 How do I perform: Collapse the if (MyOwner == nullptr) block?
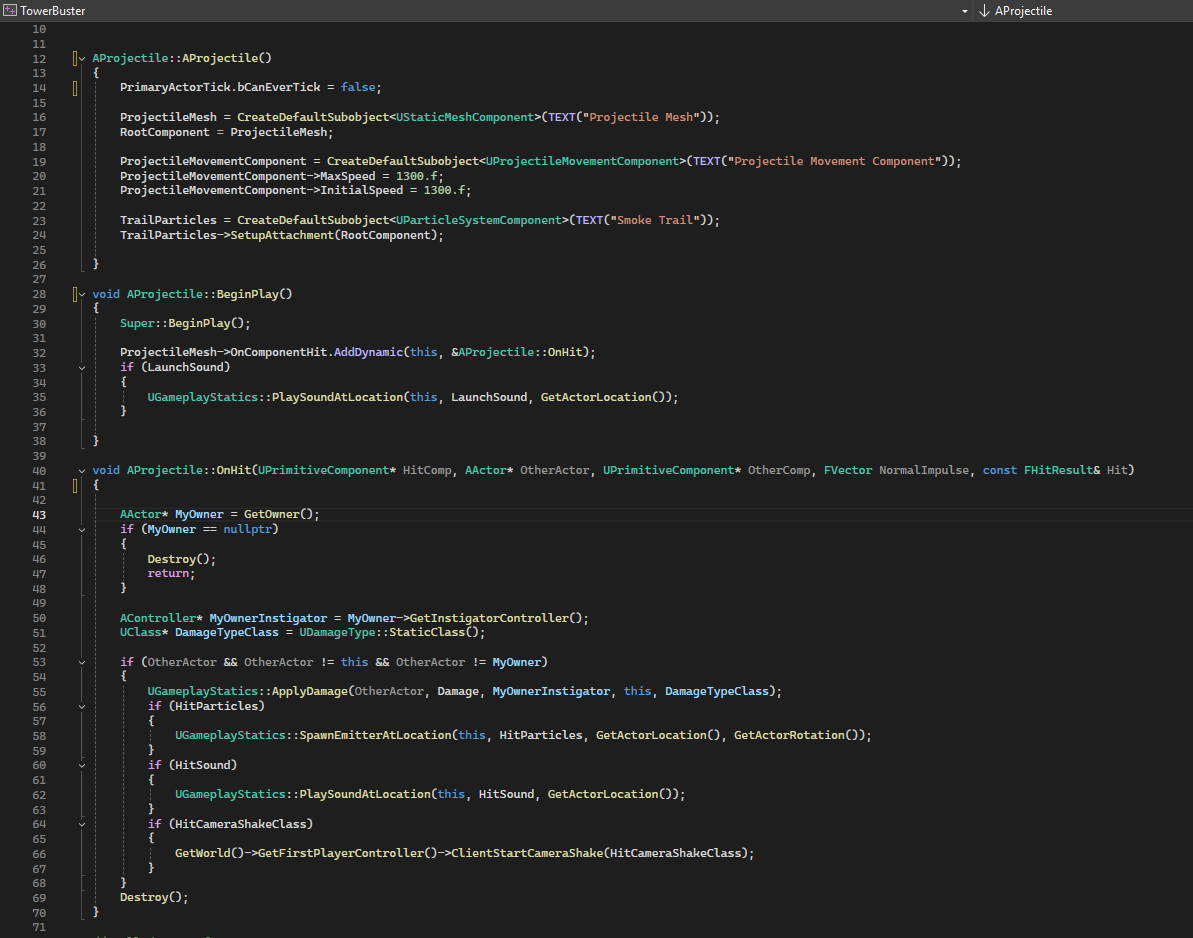(x=83, y=529)
